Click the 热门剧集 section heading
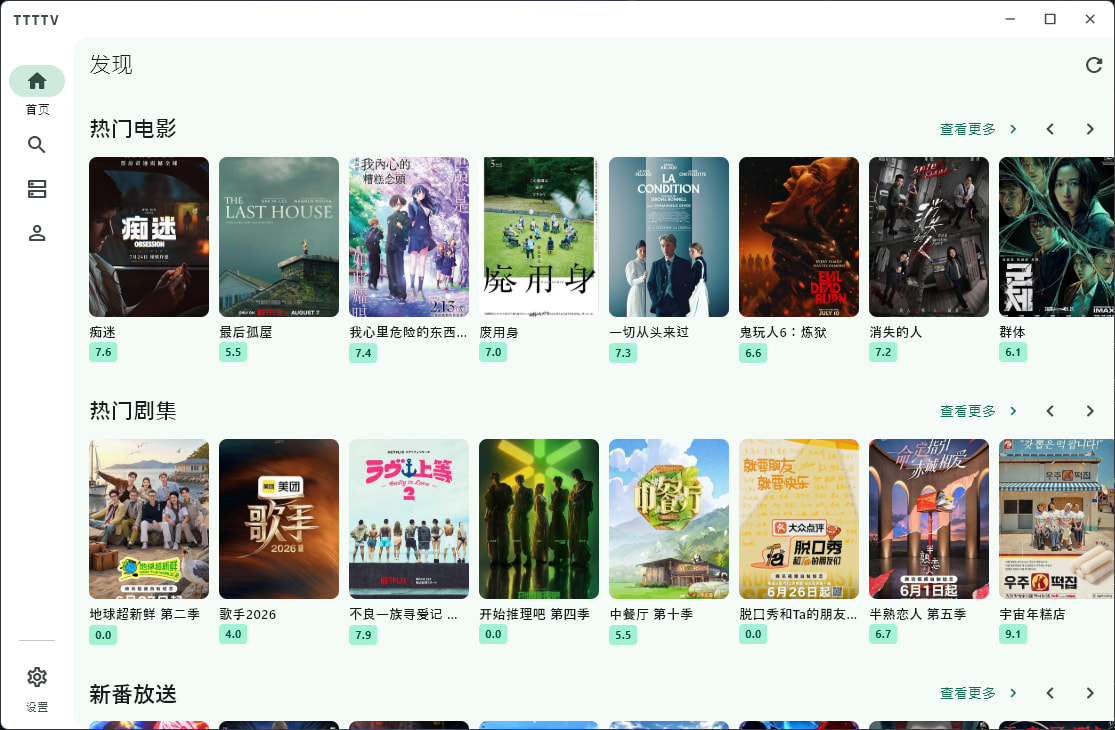The width and height of the screenshot is (1115, 730). tap(133, 411)
